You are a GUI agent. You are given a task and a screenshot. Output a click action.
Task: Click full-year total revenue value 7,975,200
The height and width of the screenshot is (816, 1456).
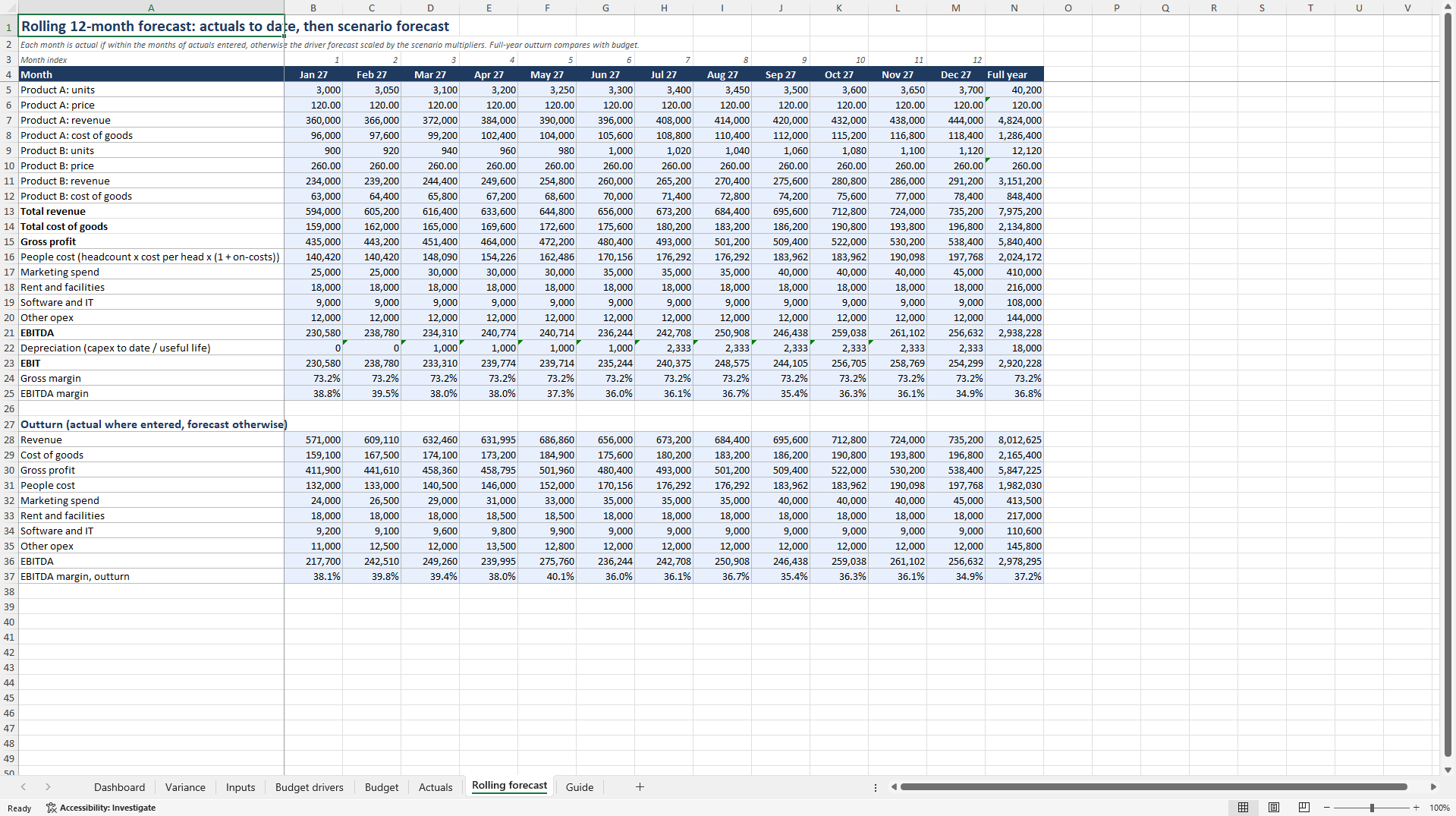[x=1014, y=211]
